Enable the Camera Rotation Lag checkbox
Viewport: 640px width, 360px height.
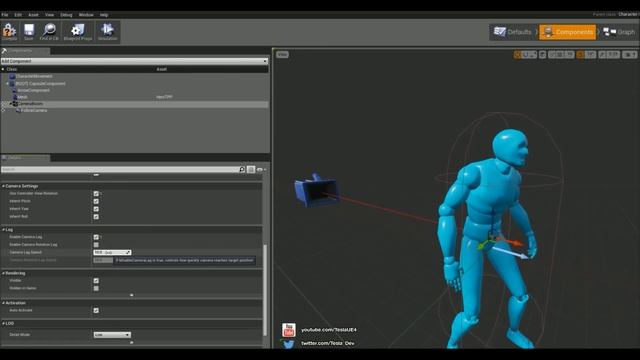click(x=96, y=245)
